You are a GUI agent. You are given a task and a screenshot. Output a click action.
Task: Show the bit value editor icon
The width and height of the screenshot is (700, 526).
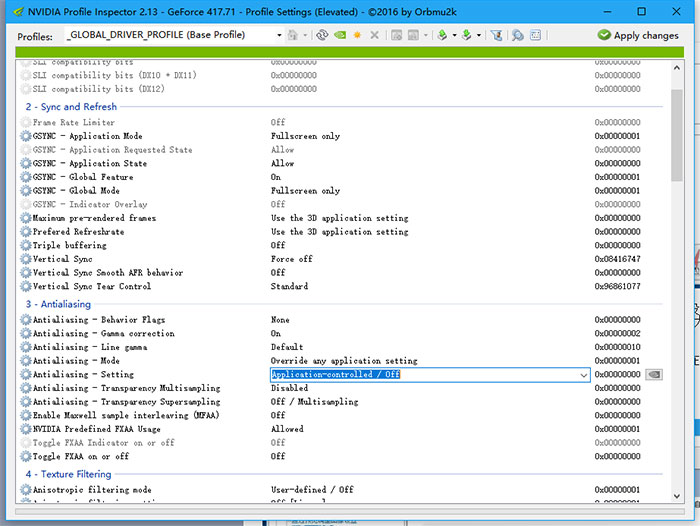coord(536,35)
